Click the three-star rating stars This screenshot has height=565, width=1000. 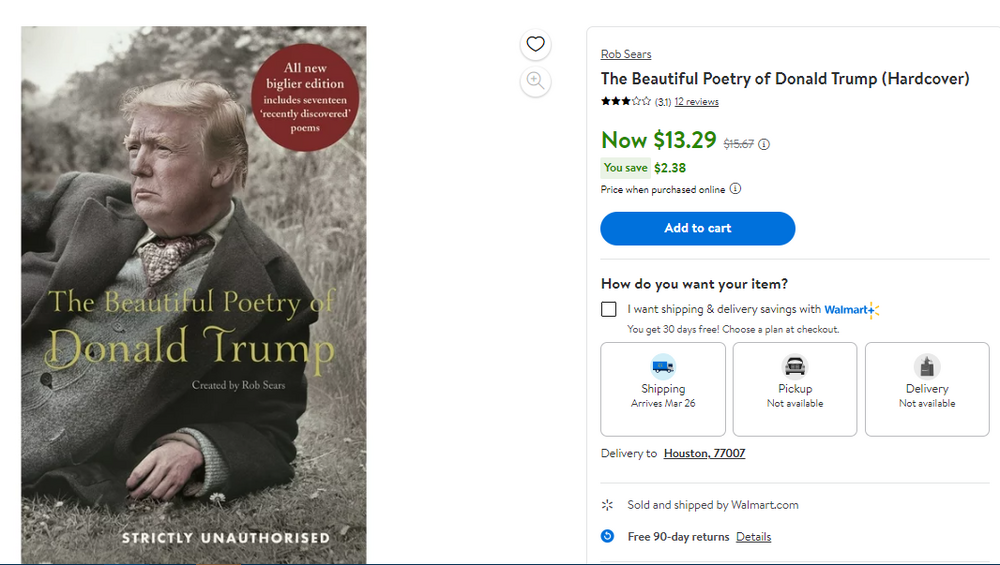pos(626,101)
